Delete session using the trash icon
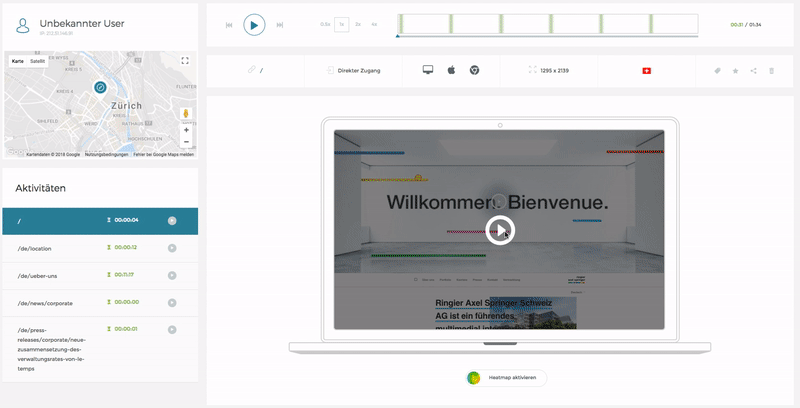Viewport: 800px width, 408px height. (771, 71)
